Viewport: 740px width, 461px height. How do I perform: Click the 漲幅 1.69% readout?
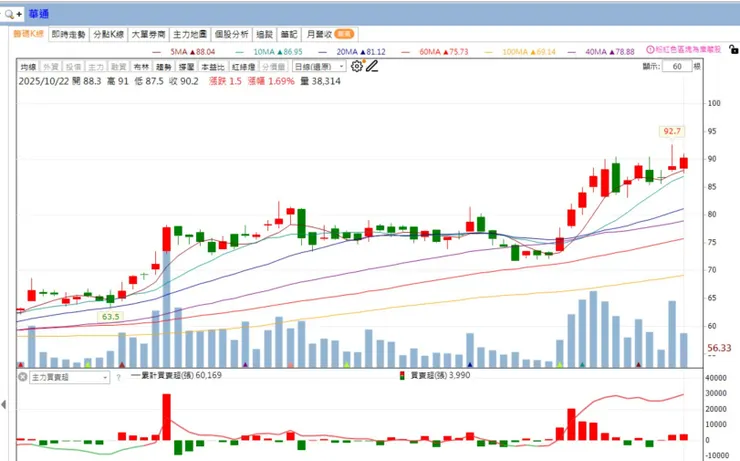click(x=271, y=81)
